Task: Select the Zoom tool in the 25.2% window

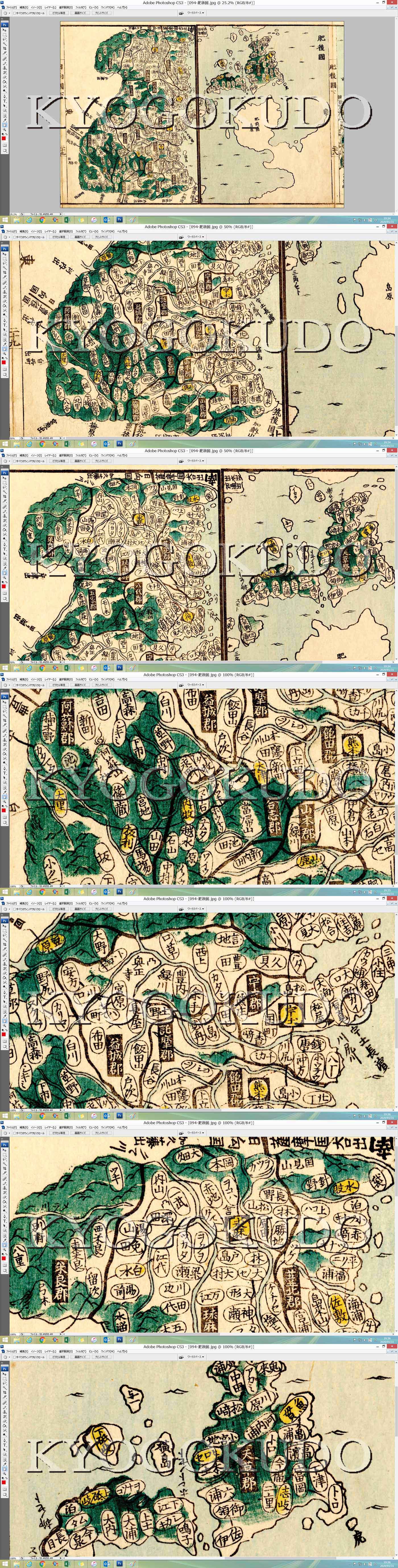Action: (5, 130)
